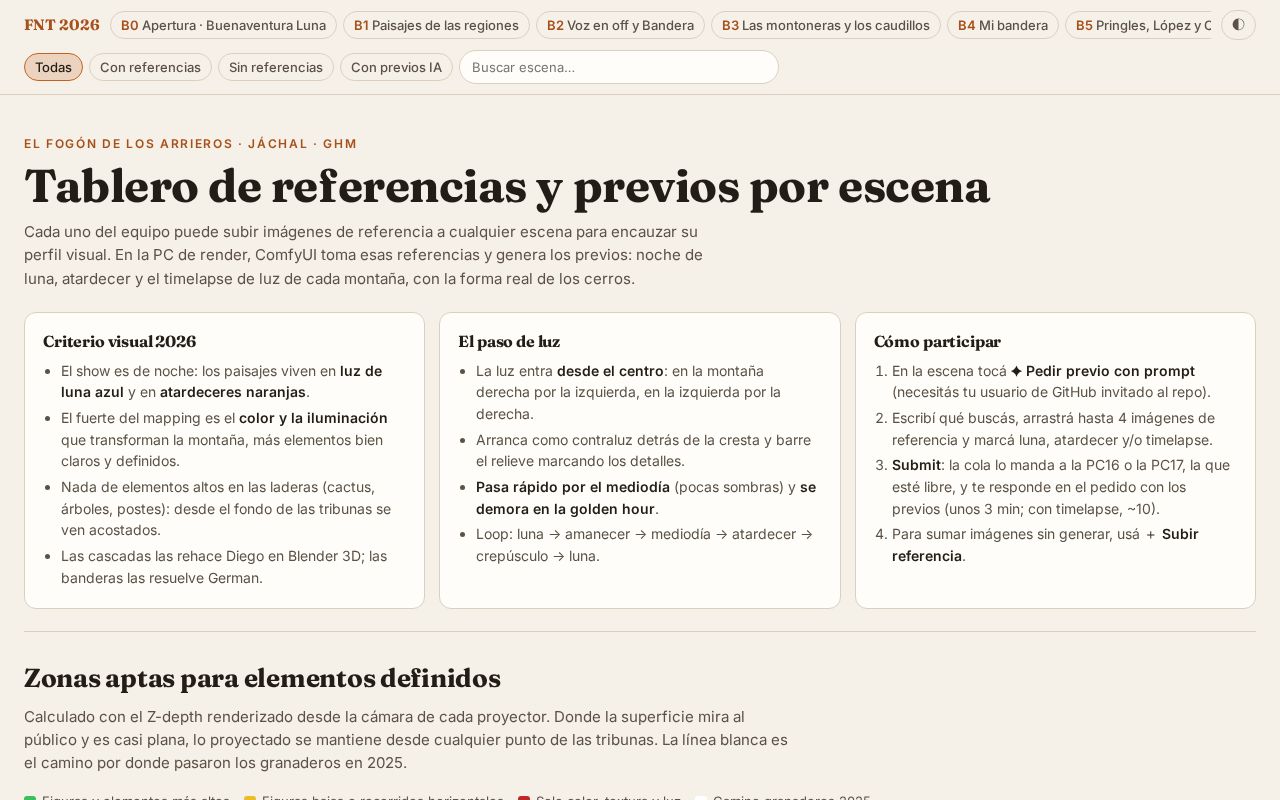Click the 'El paso de luz' card title
This screenshot has height=800, width=1280.
point(509,342)
